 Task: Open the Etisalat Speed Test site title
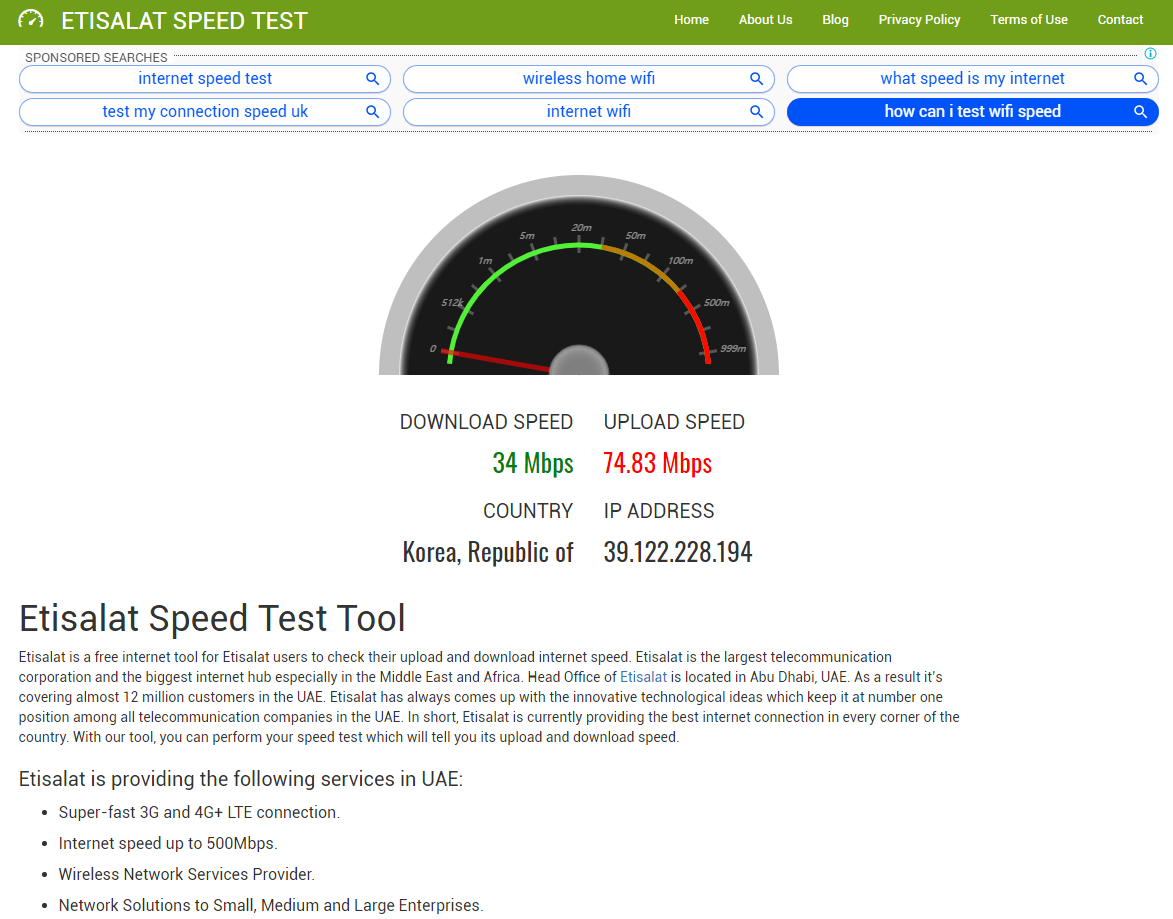pyautogui.click(x=184, y=20)
